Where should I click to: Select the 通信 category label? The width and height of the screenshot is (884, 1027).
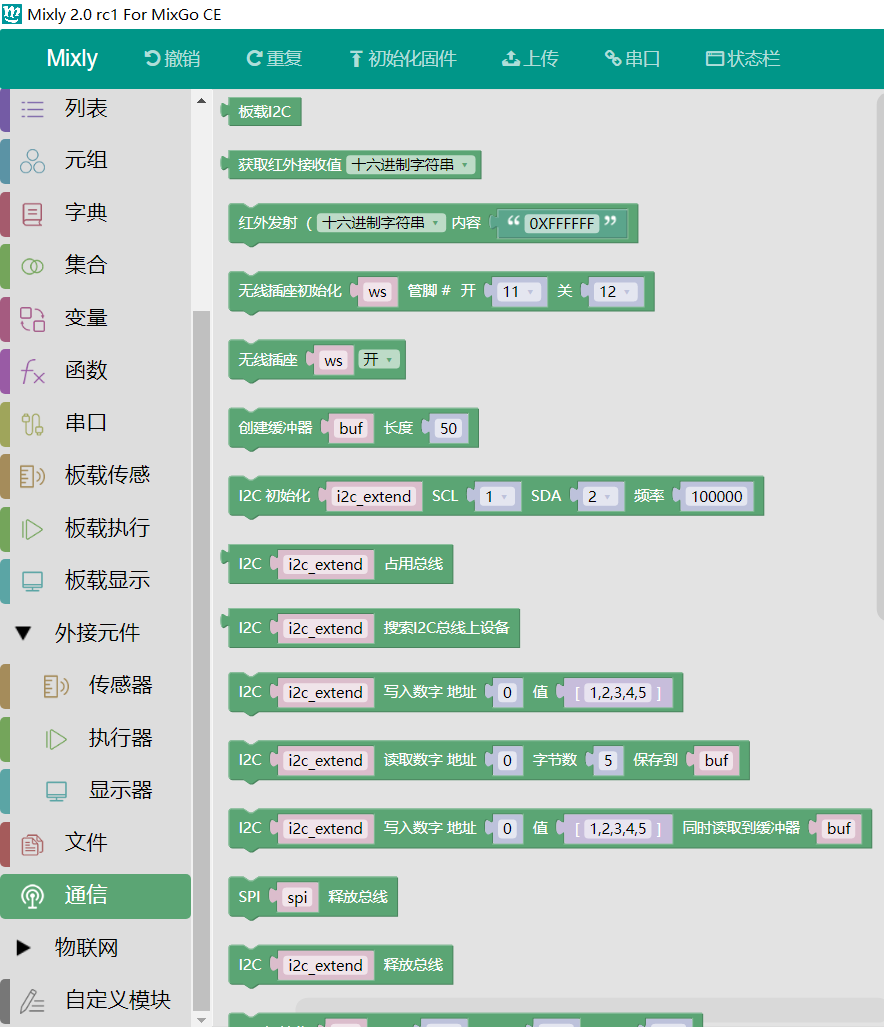pyautogui.click(x=86, y=895)
